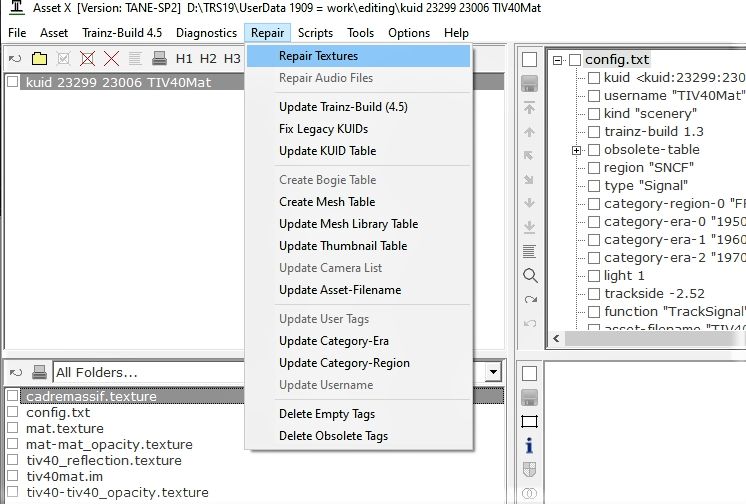Click the magnifying glass search icon
The width and height of the screenshot is (746, 504).
tap(530, 275)
